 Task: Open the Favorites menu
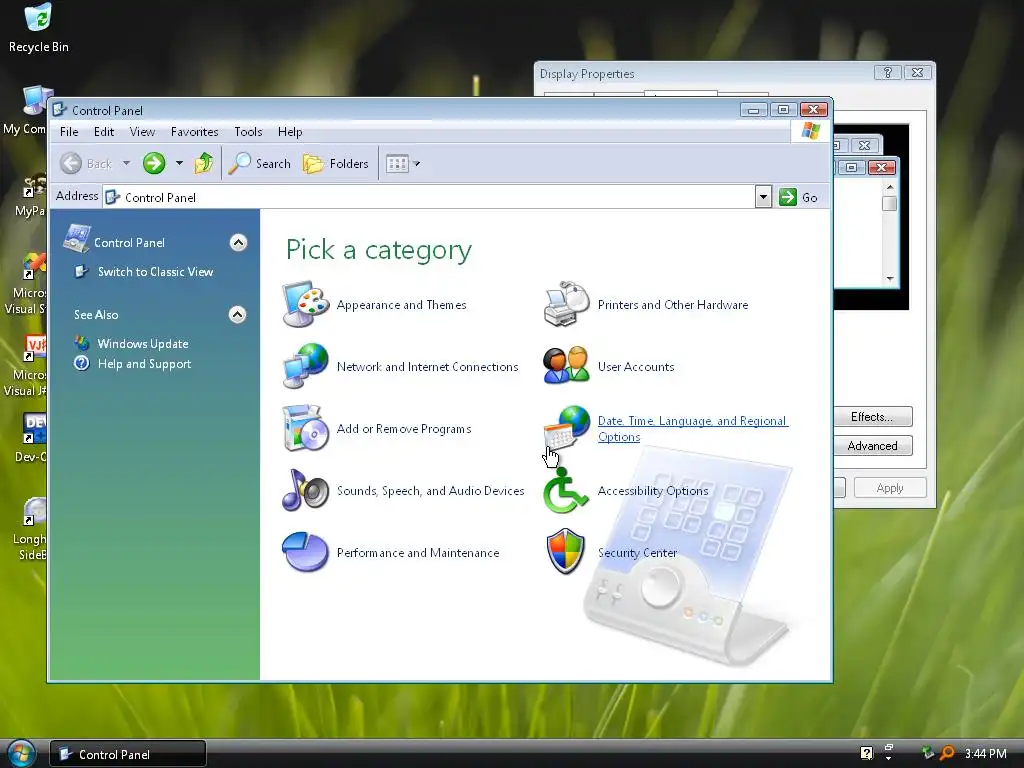(195, 132)
